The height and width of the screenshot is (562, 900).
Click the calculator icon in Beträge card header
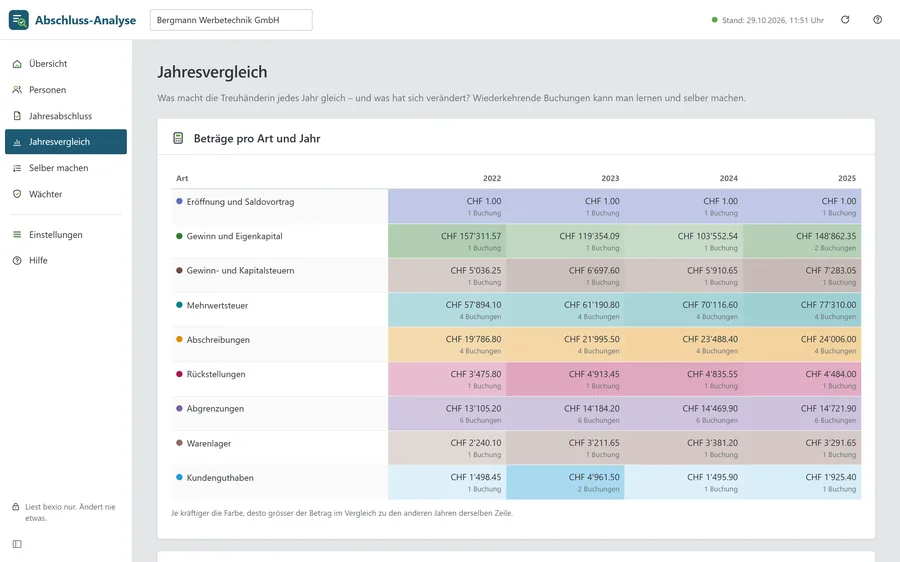point(178,138)
